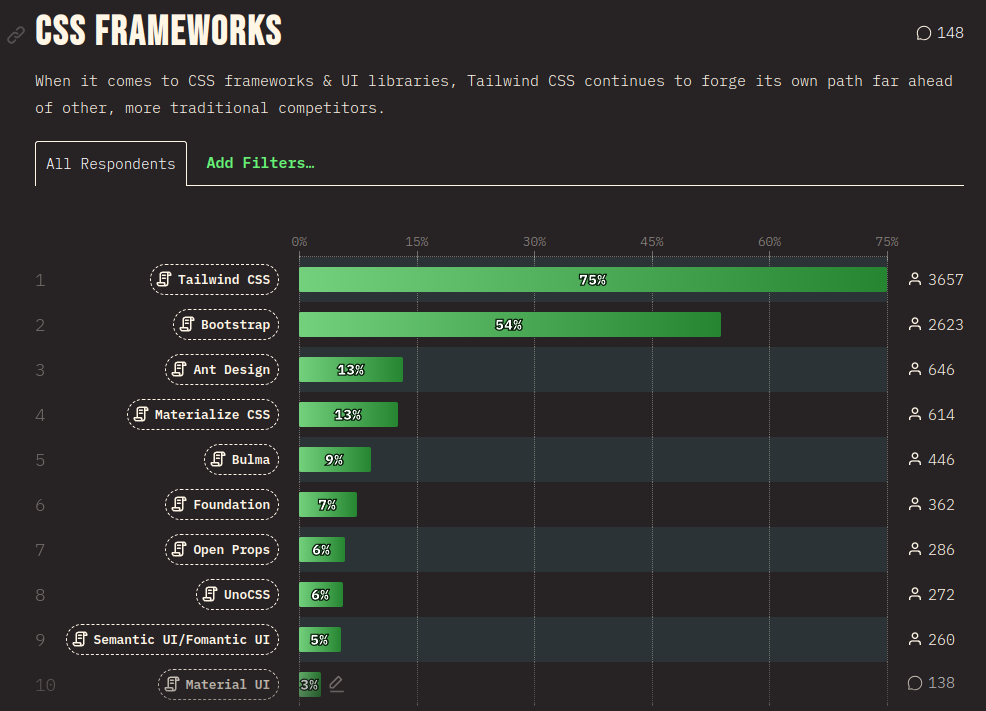986x711 pixels.
Task: Click the Tailwind CSS 75% bar
Action: pos(592,280)
